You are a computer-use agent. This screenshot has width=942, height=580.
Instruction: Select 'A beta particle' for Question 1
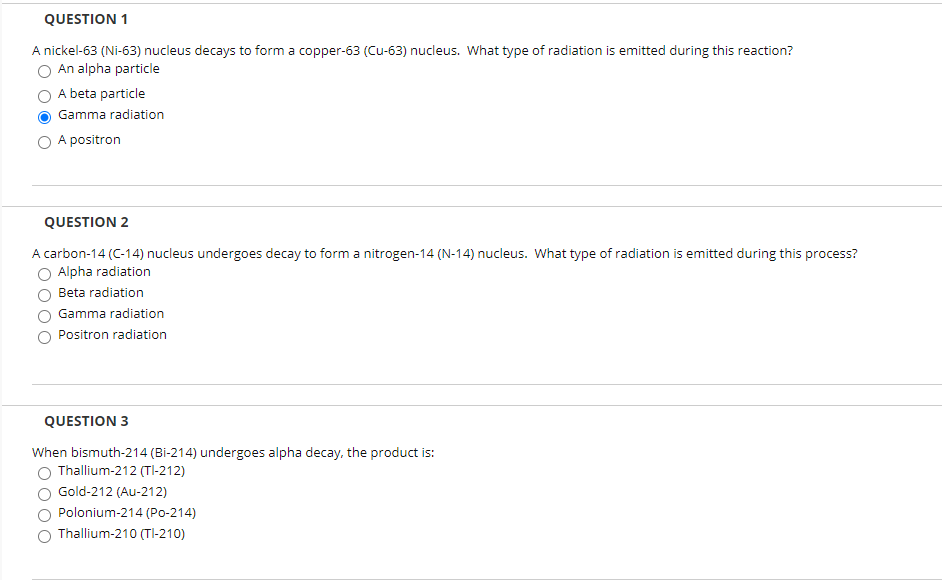pyautogui.click(x=44, y=96)
